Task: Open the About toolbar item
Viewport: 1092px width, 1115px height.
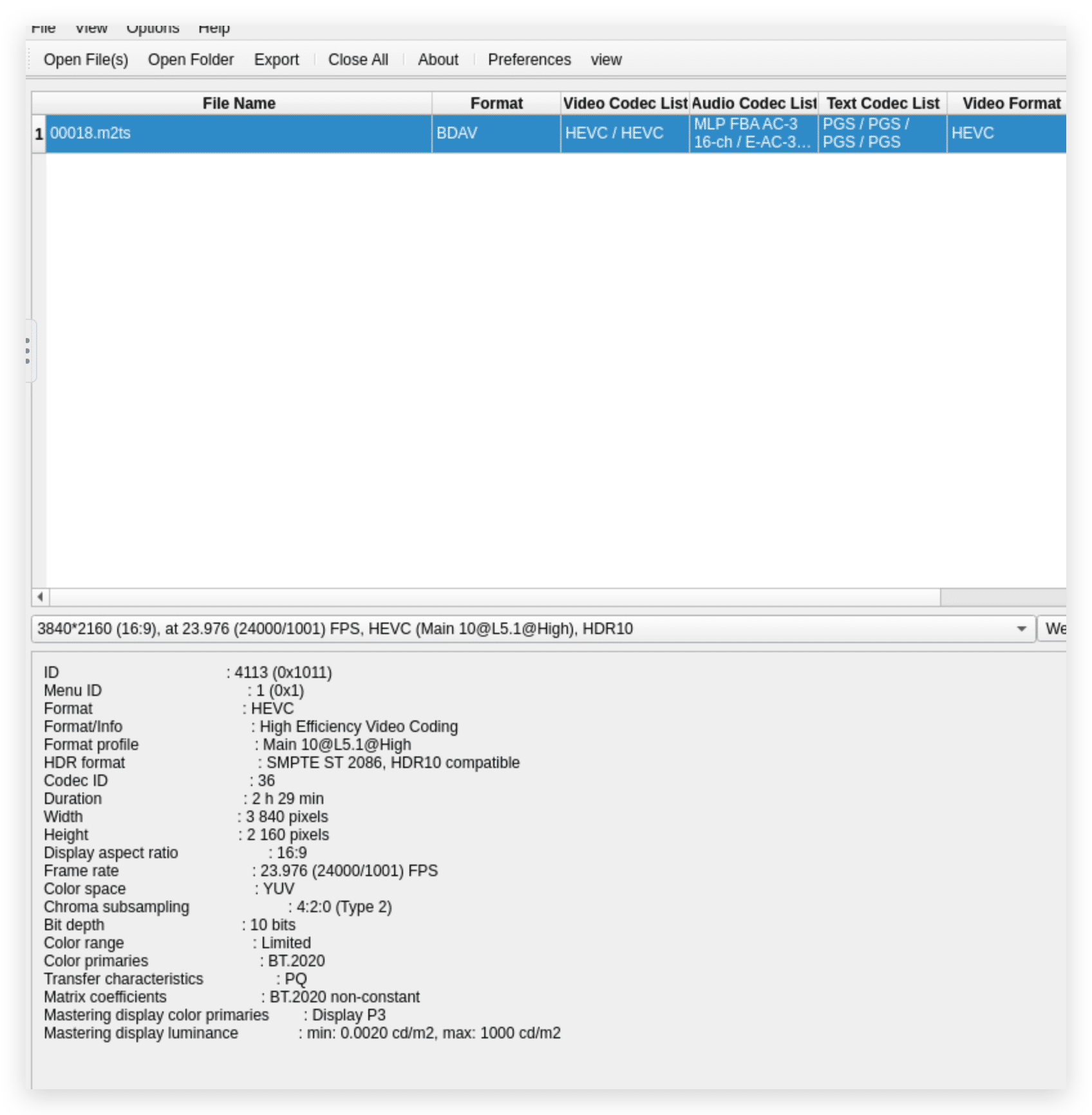Action: 438,60
